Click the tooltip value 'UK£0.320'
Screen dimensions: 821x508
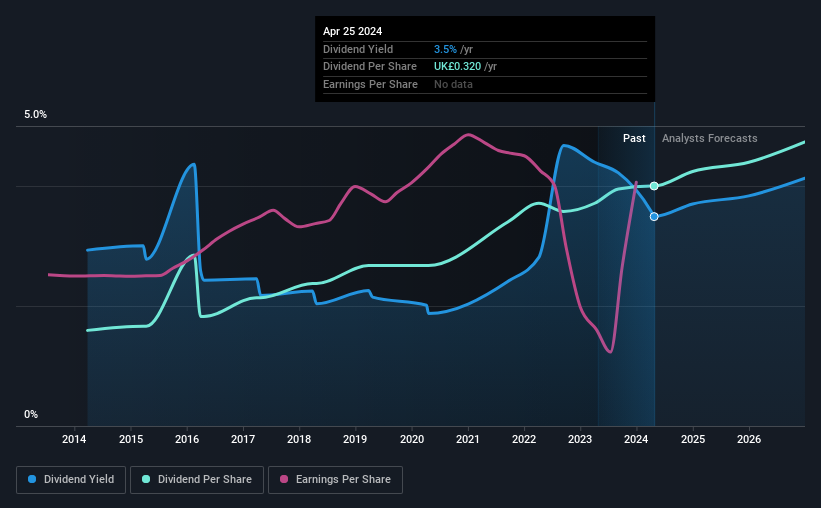[x=457, y=67]
